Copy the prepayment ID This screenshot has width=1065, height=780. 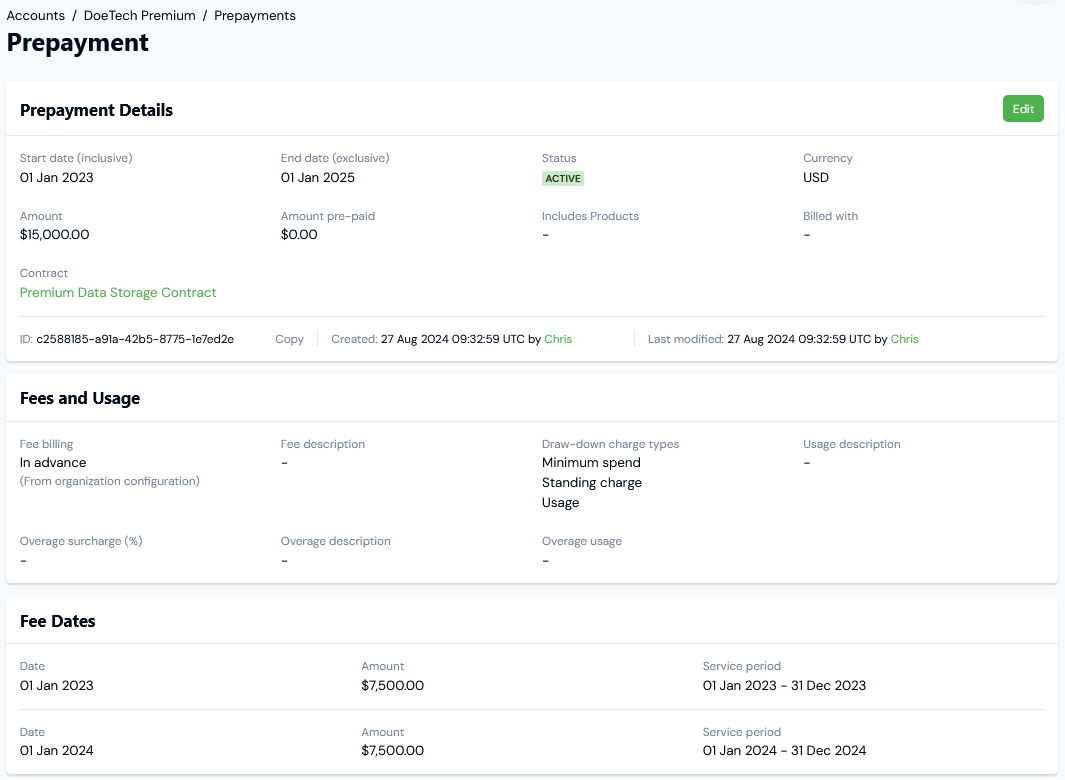[x=289, y=339]
